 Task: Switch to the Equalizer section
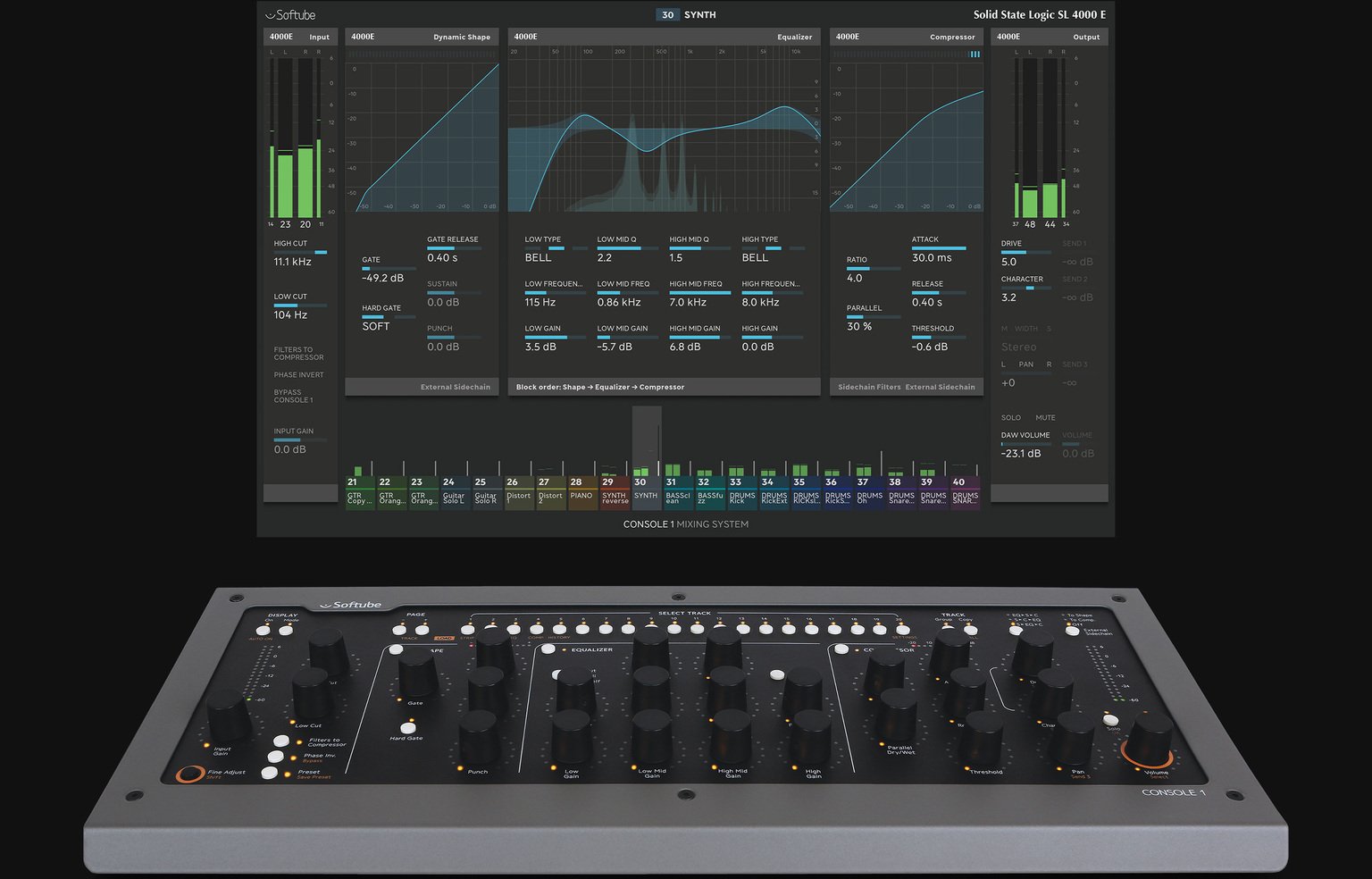665,37
